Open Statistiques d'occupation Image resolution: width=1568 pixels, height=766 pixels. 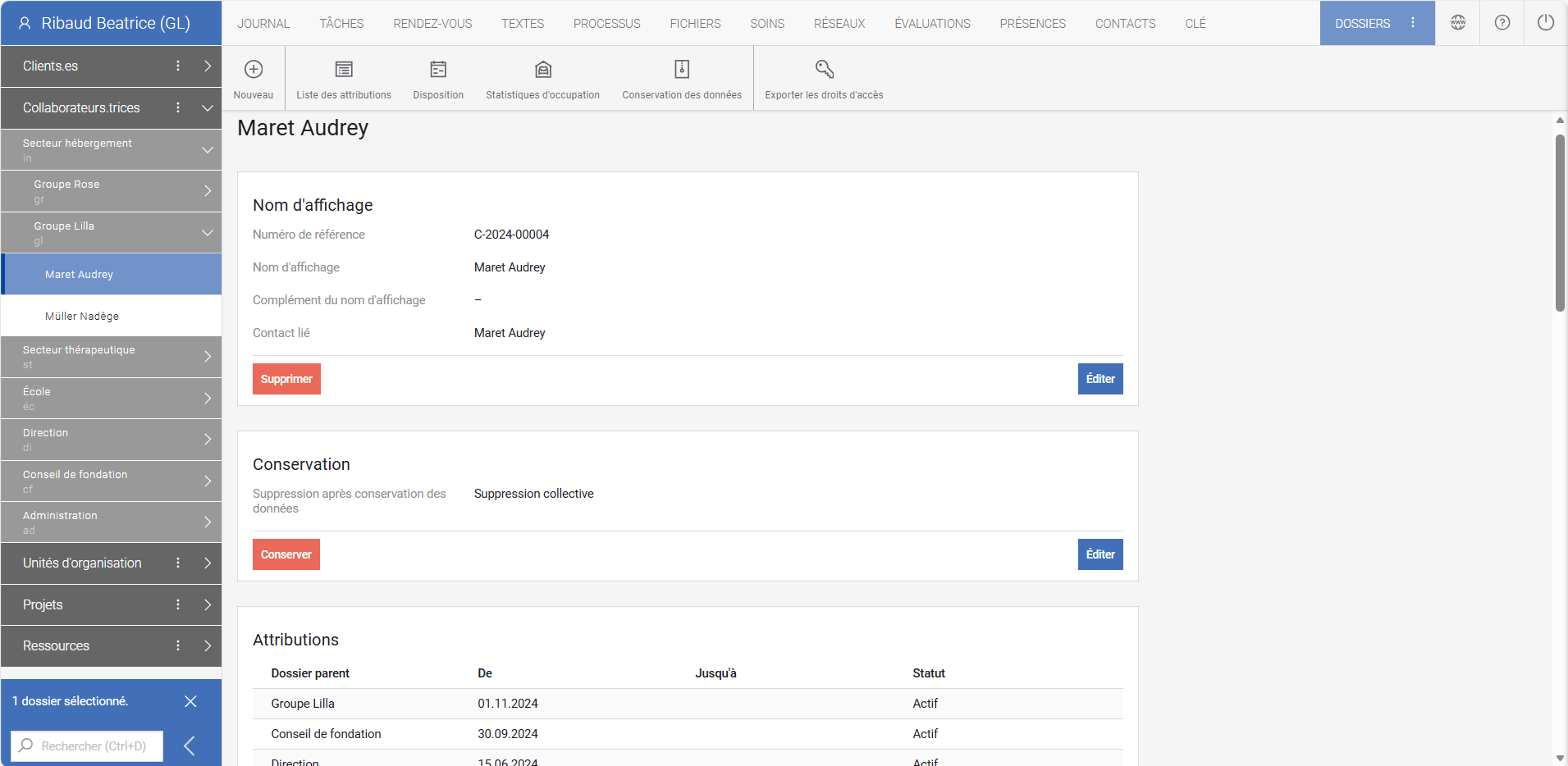pyautogui.click(x=542, y=70)
